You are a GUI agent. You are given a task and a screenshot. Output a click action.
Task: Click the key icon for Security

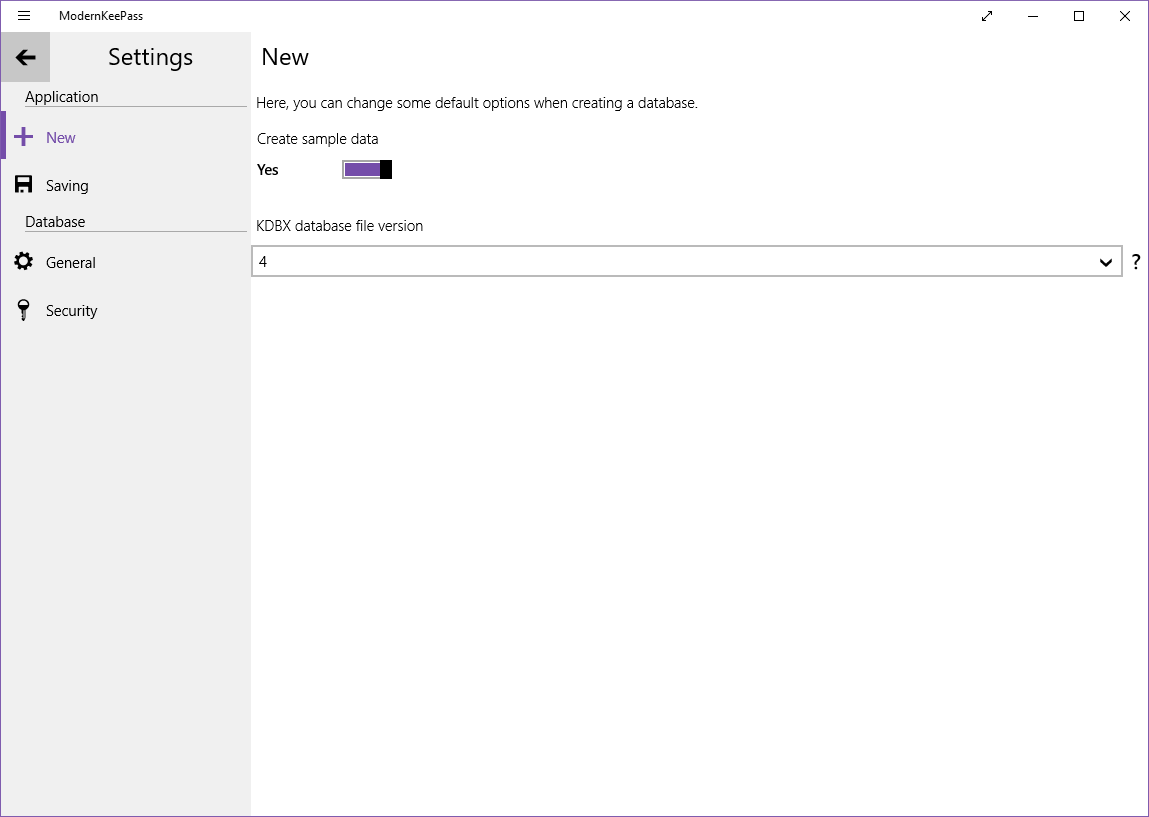pyautogui.click(x=24, y=311)
